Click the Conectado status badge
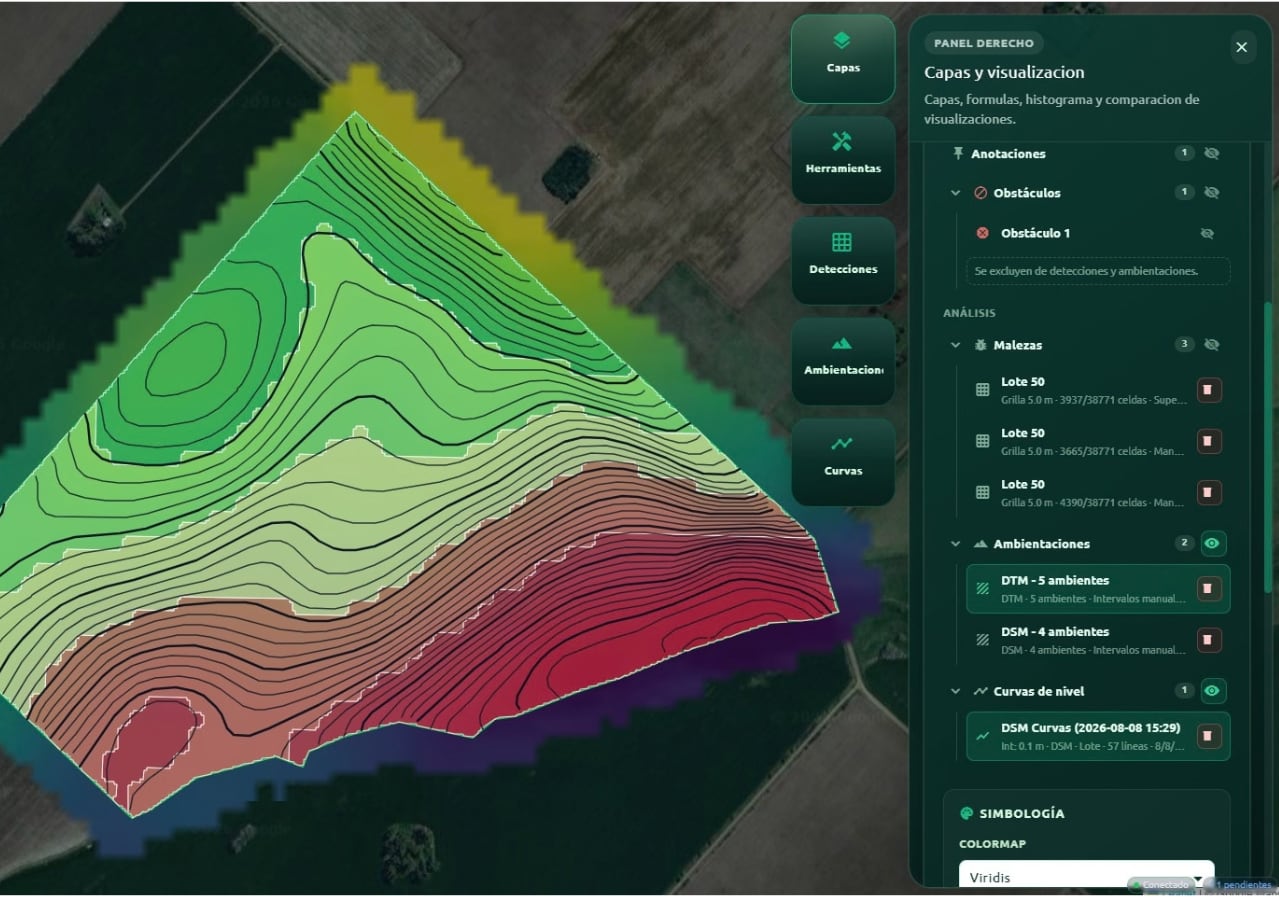The width and height of the screenshot is (1279, 897). point(1160,885)
